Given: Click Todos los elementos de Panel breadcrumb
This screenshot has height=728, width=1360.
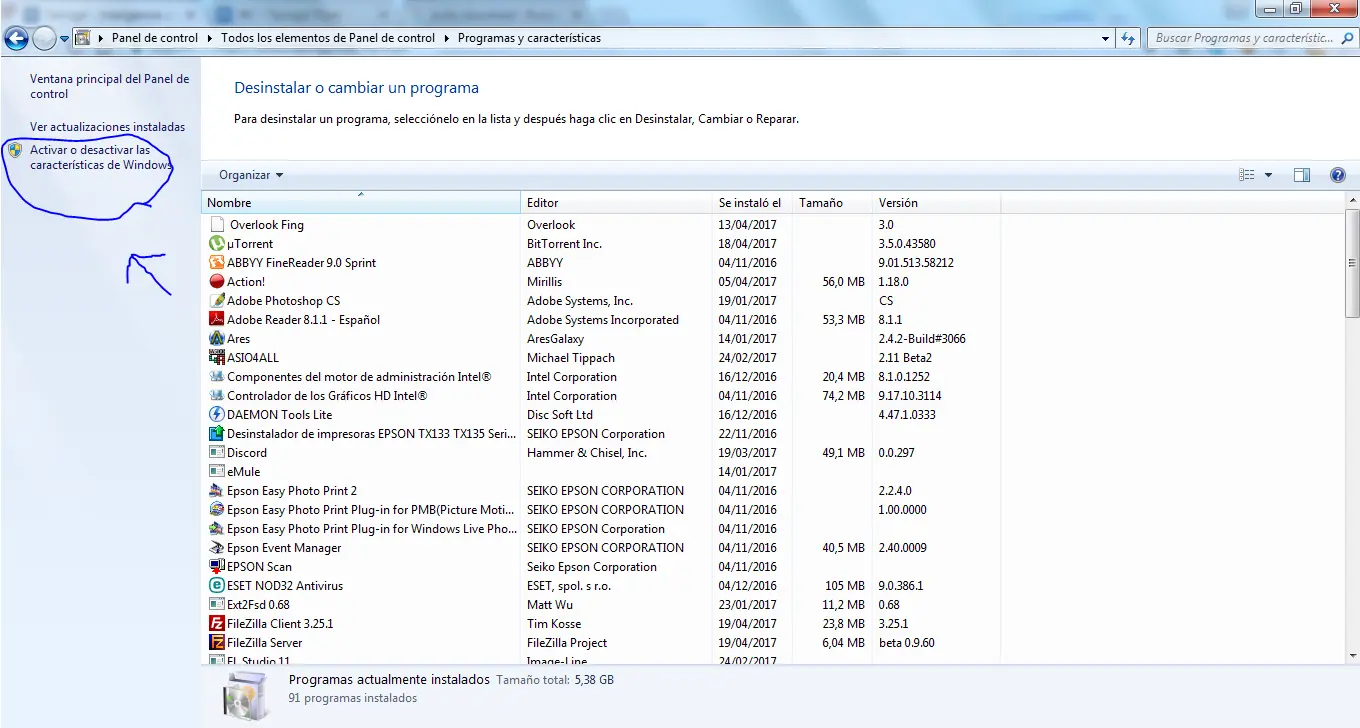Looking at the screenshot, I should pos(328,38).
